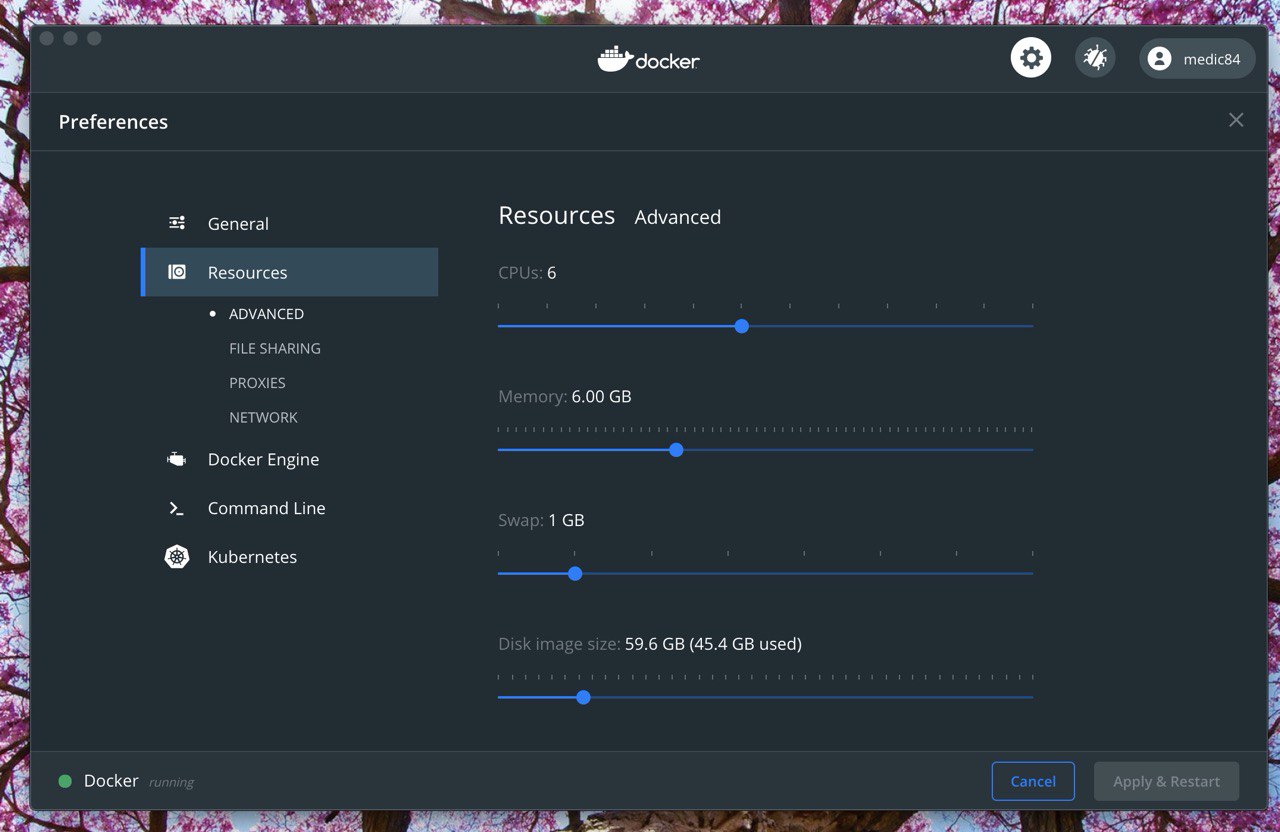This screenshot has height=832, width=1280.
Task: Click the Command Line prompt icon
Action: click(x=176, y=508)
